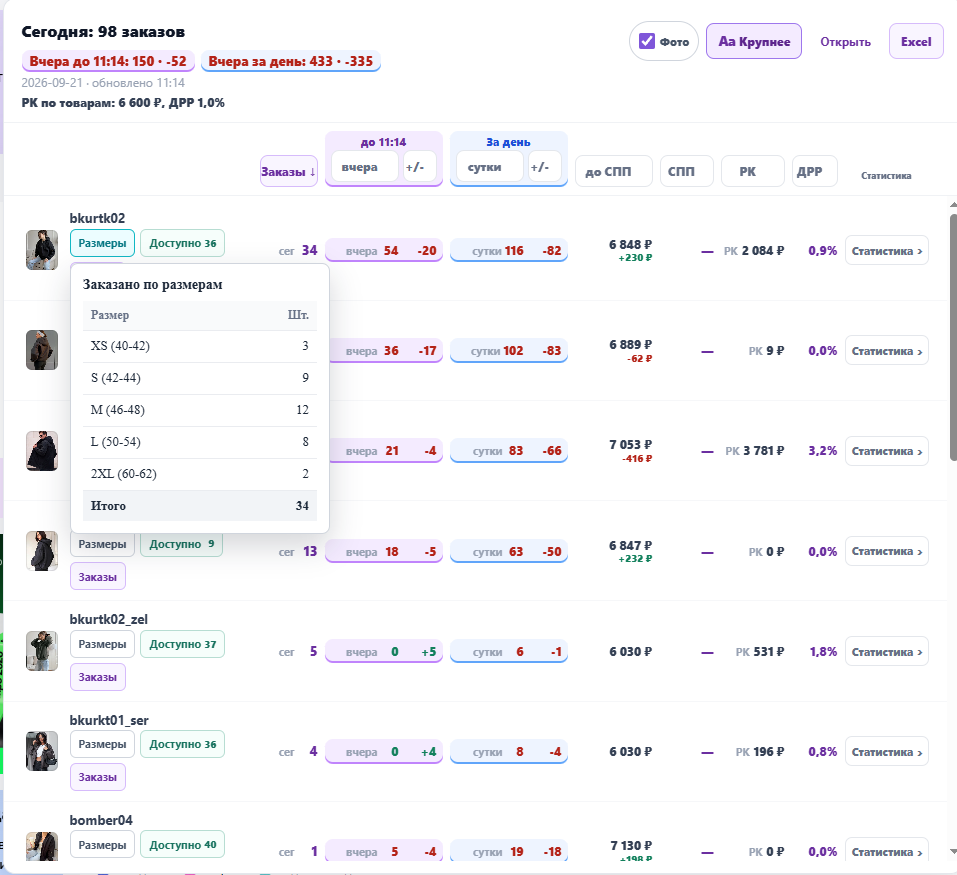Open Статистика for bkurtk02 row
957x875 pixels.
(x=886, y=251)
